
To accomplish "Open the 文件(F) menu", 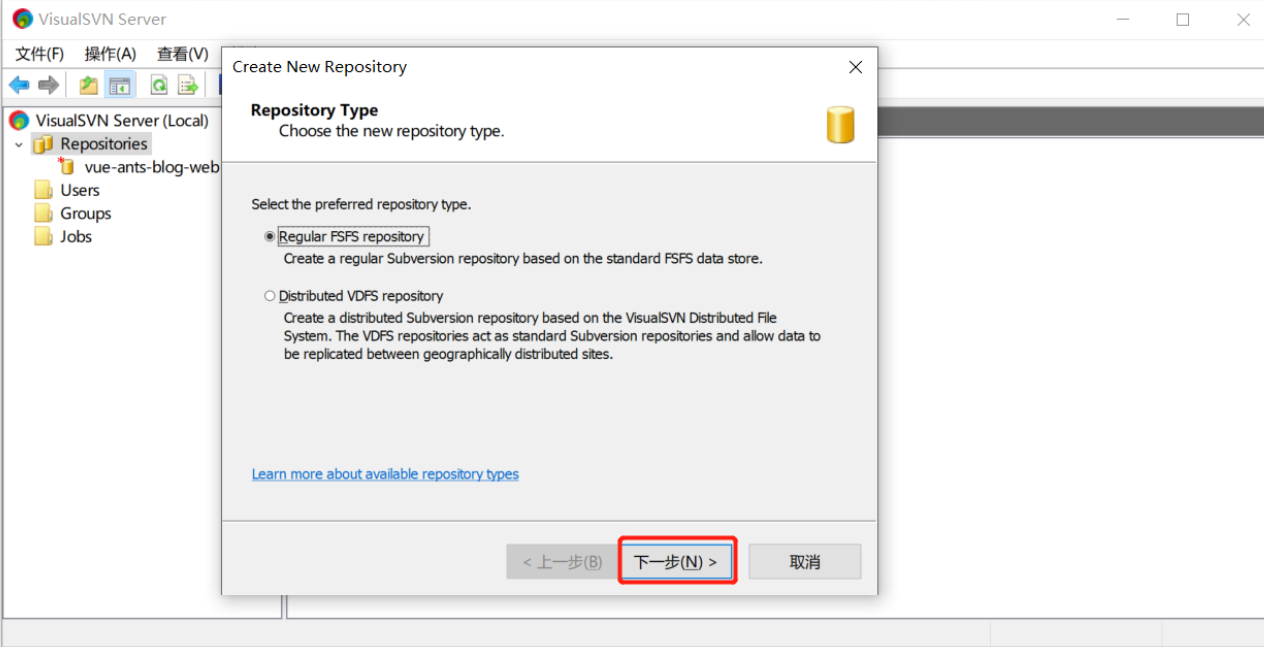I will click(x=40, y=54).
